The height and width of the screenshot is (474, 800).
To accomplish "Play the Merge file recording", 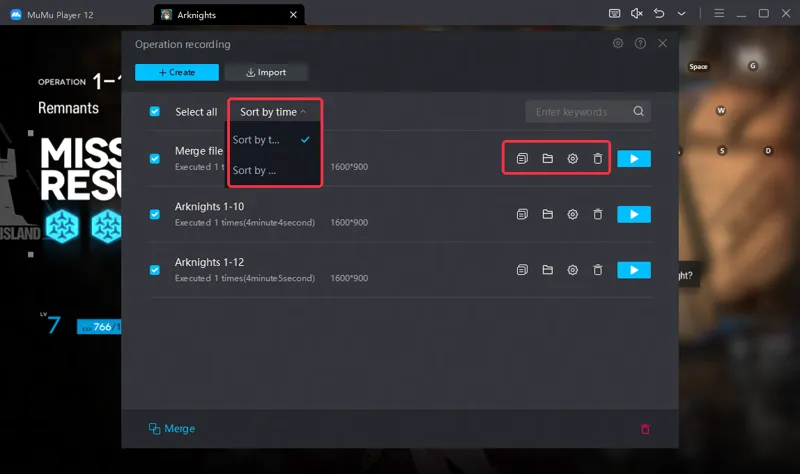I will pos(634,159).
